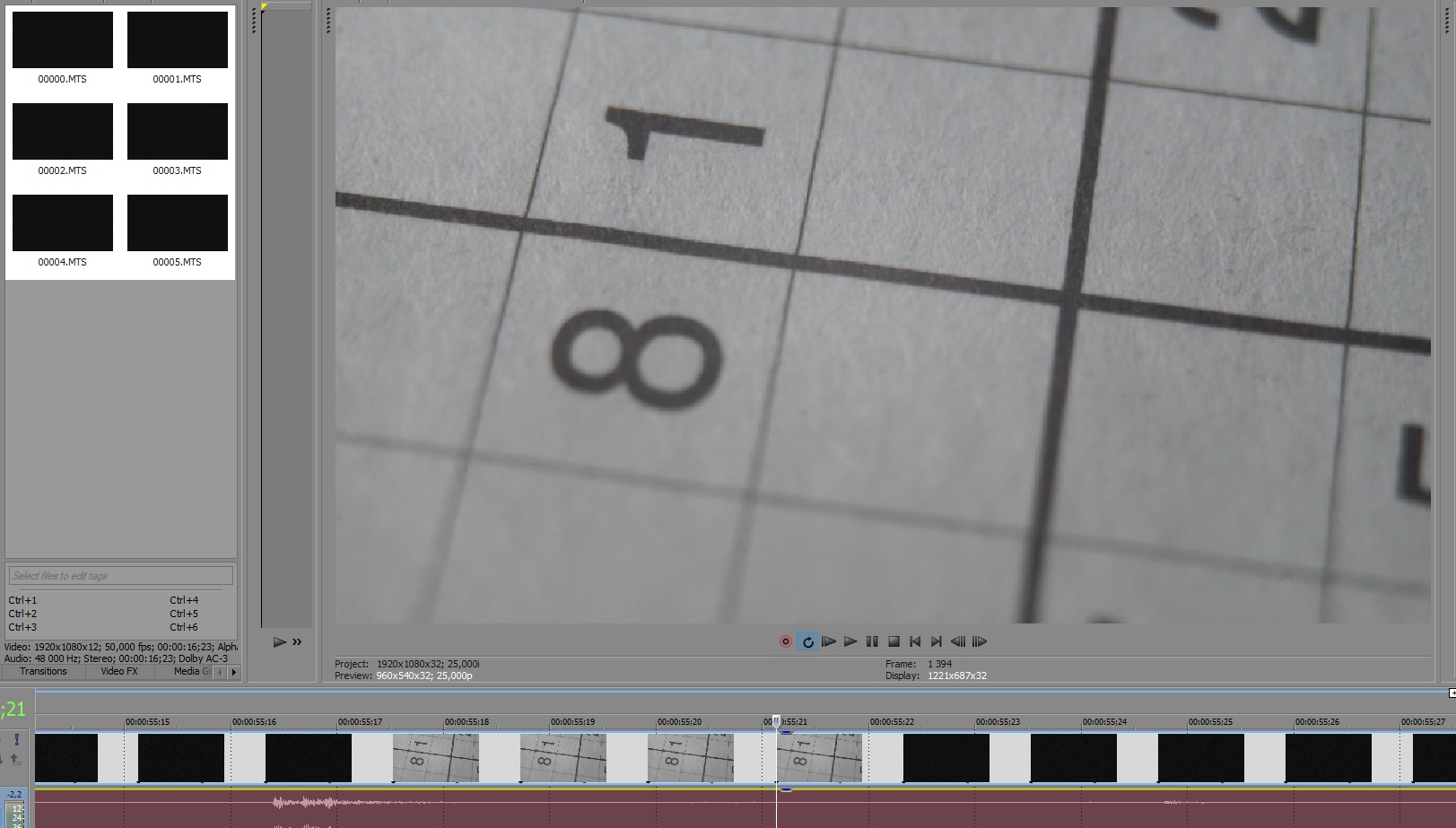
Task: Jump to project start with Go to Start
Action: click(x=915, y=641)
